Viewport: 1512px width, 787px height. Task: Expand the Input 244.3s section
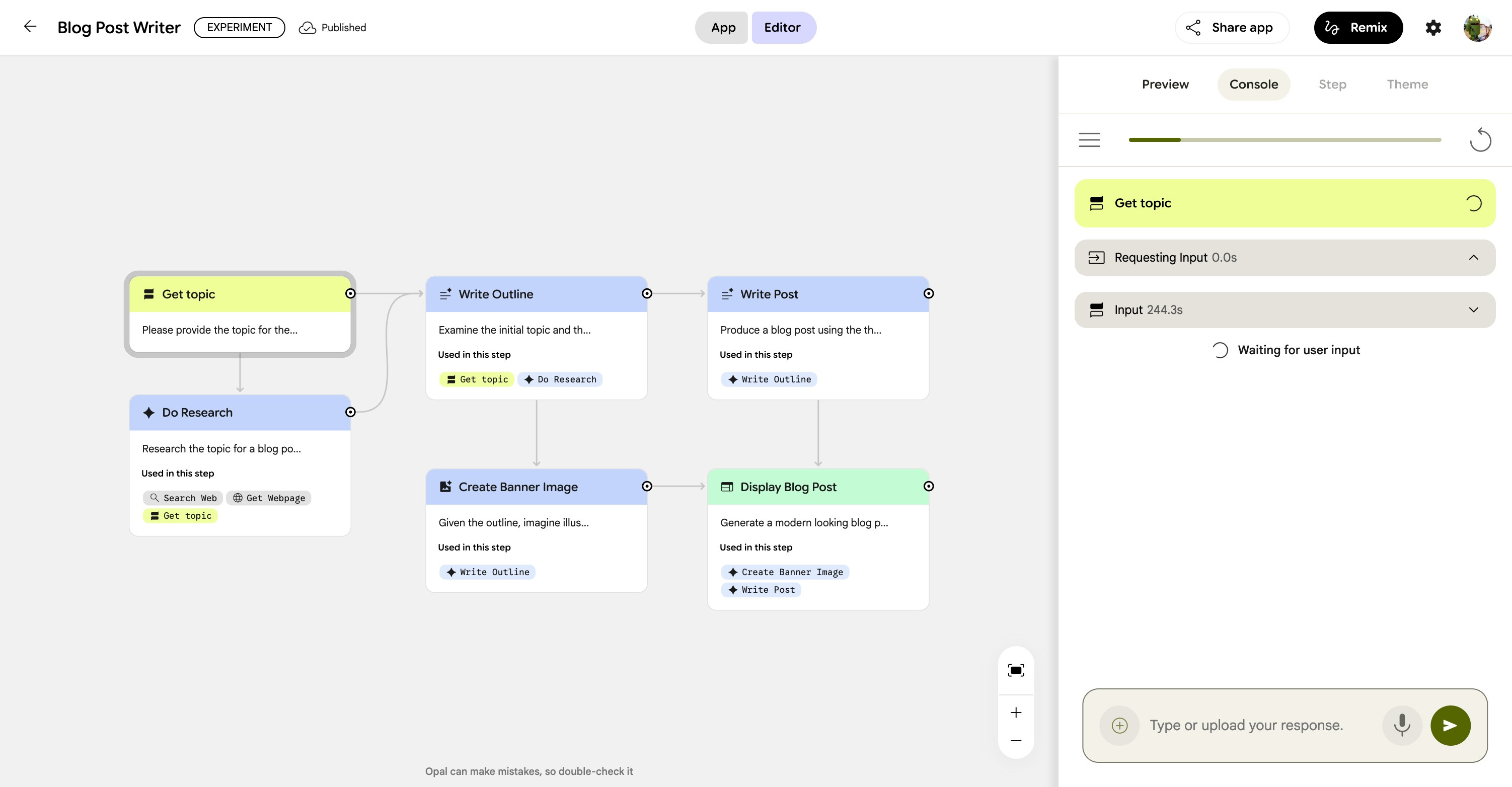click(x=1473, y=310)
